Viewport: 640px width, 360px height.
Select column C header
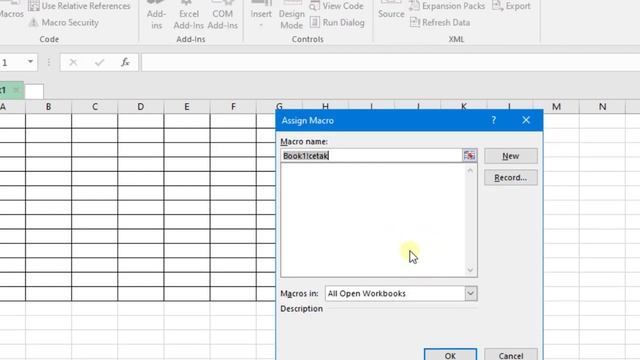[95, 107]
